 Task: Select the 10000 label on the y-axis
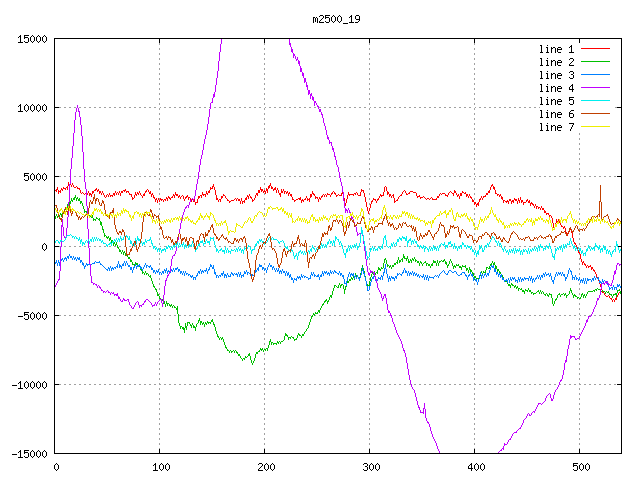[x=32, y=108]
